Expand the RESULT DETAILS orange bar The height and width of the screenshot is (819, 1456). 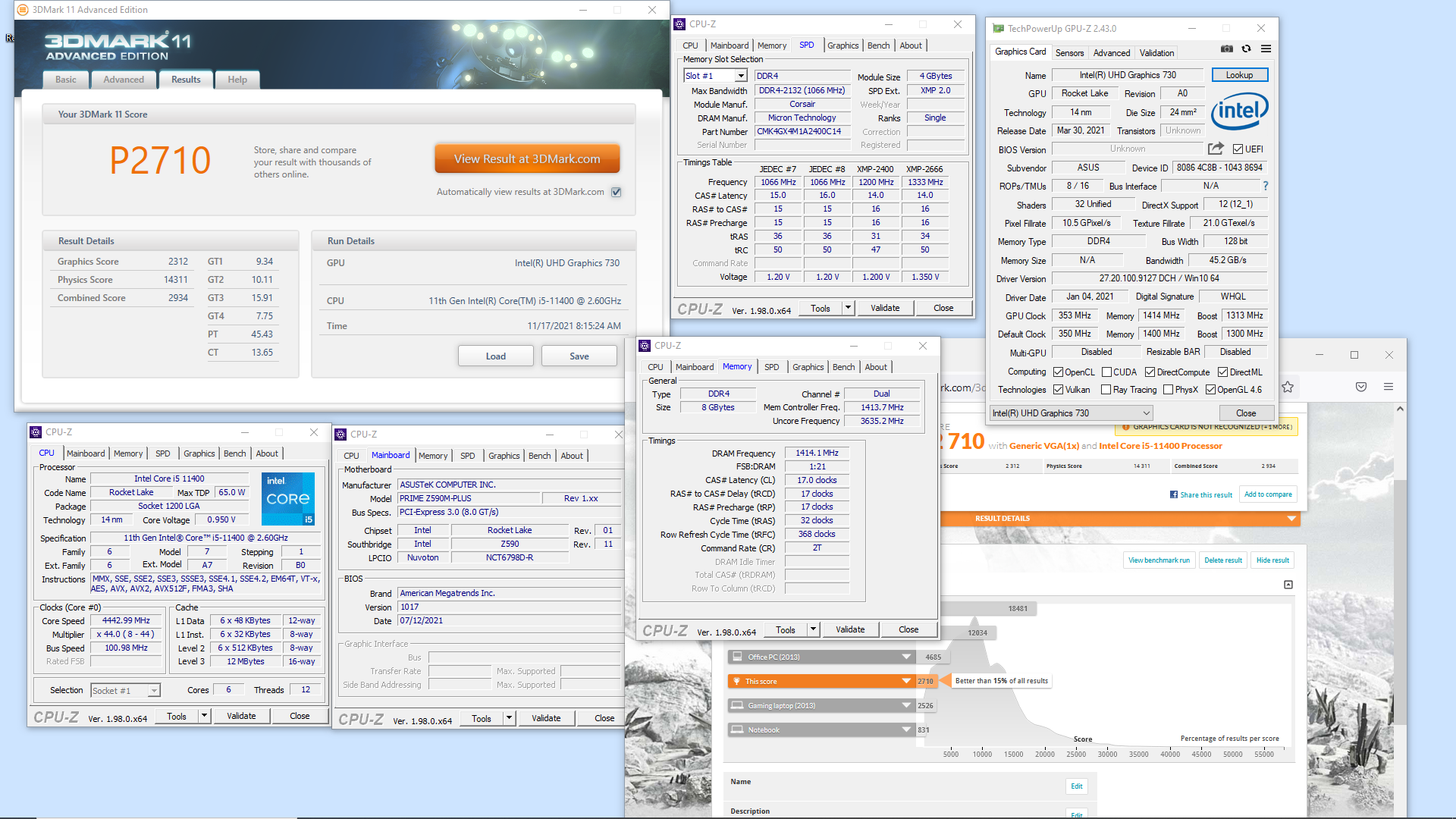point(1291,519)
